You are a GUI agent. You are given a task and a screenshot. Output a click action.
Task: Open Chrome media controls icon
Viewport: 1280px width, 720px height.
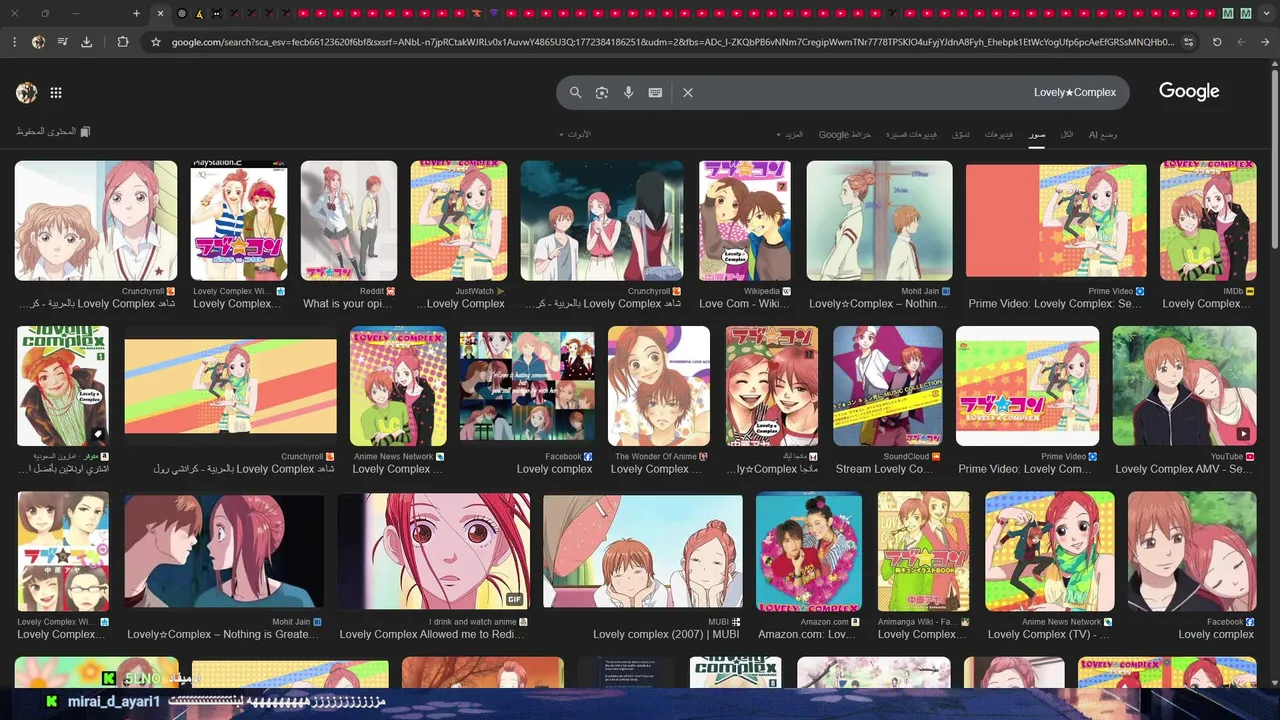click(63, 42)
